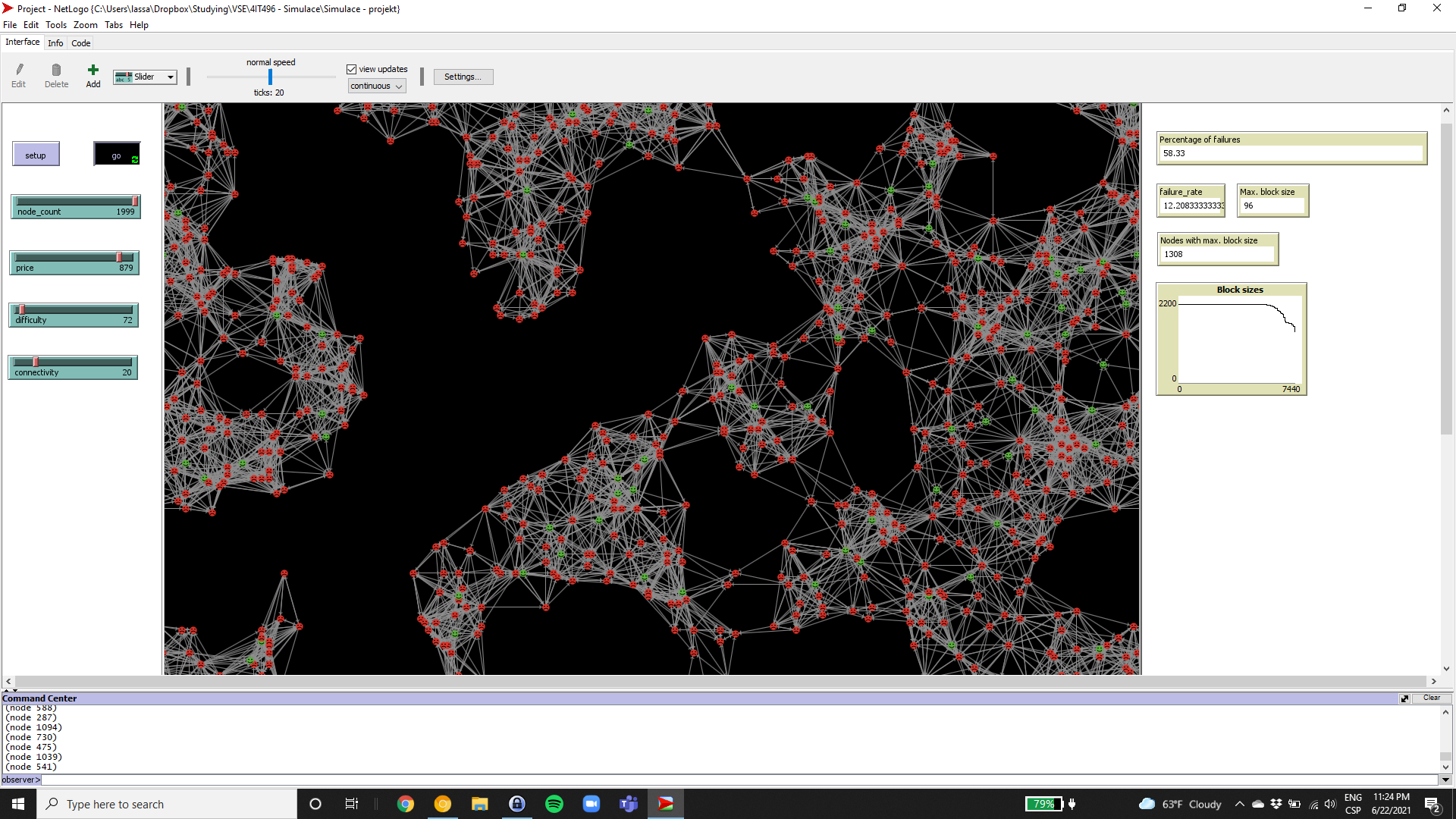
Task: Uncheck the view updates checkbox
Action: (352, 69)
